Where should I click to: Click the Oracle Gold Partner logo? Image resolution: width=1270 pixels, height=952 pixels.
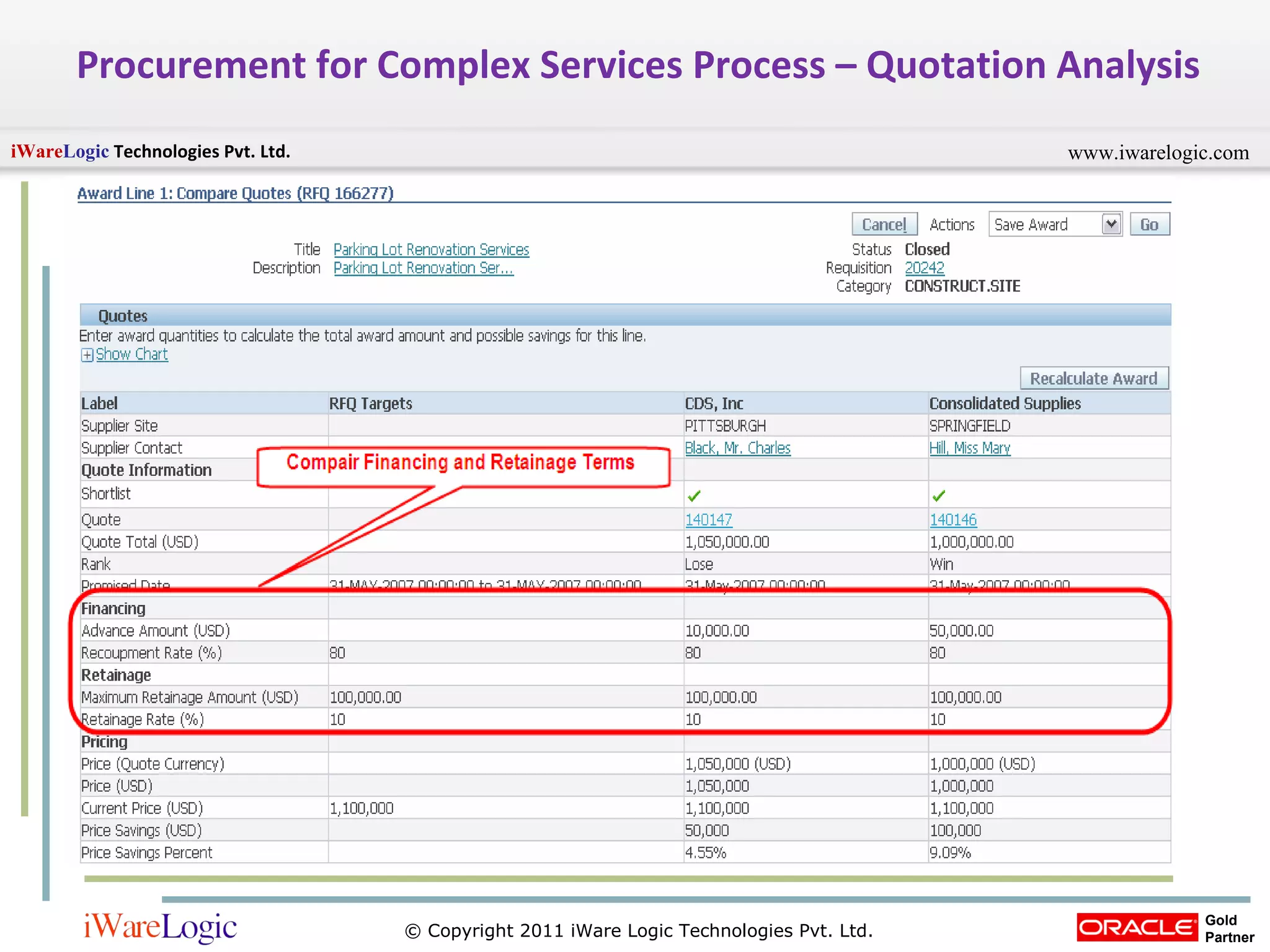[x=1166, y=927]
